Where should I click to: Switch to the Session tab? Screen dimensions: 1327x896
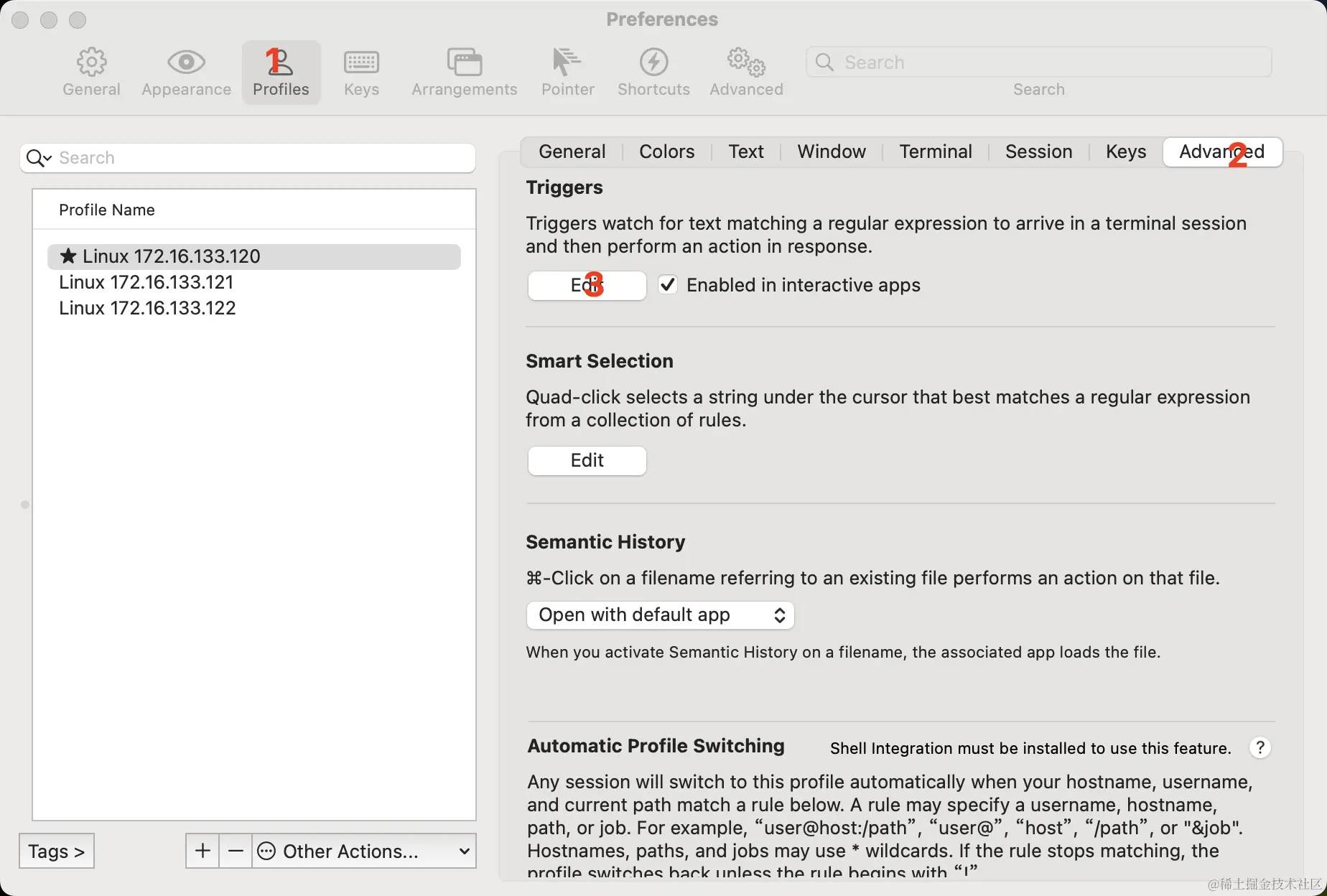click(x=1039, y=151)
